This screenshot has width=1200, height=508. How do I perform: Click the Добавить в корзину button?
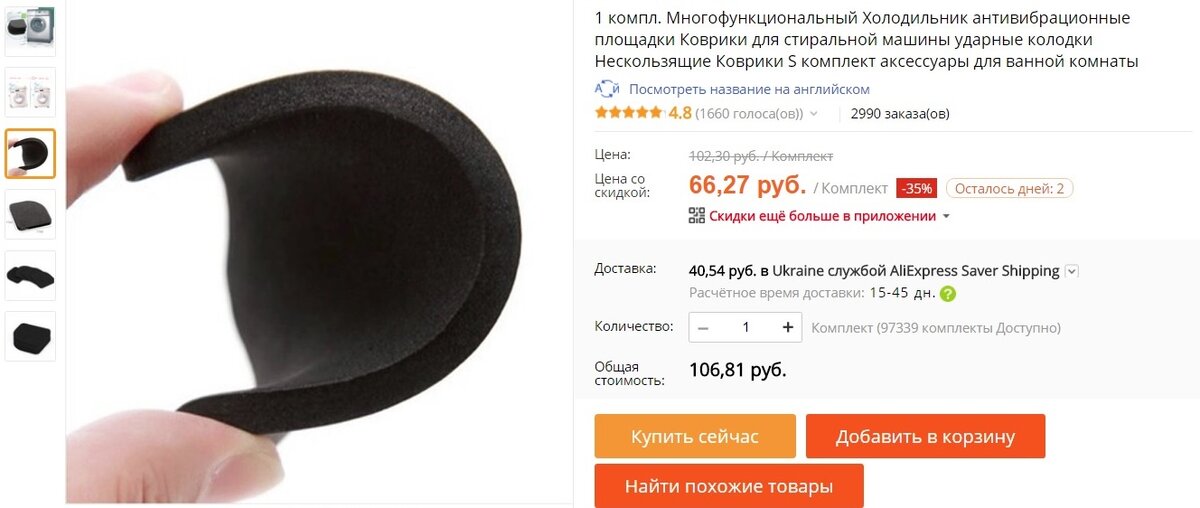925,437
